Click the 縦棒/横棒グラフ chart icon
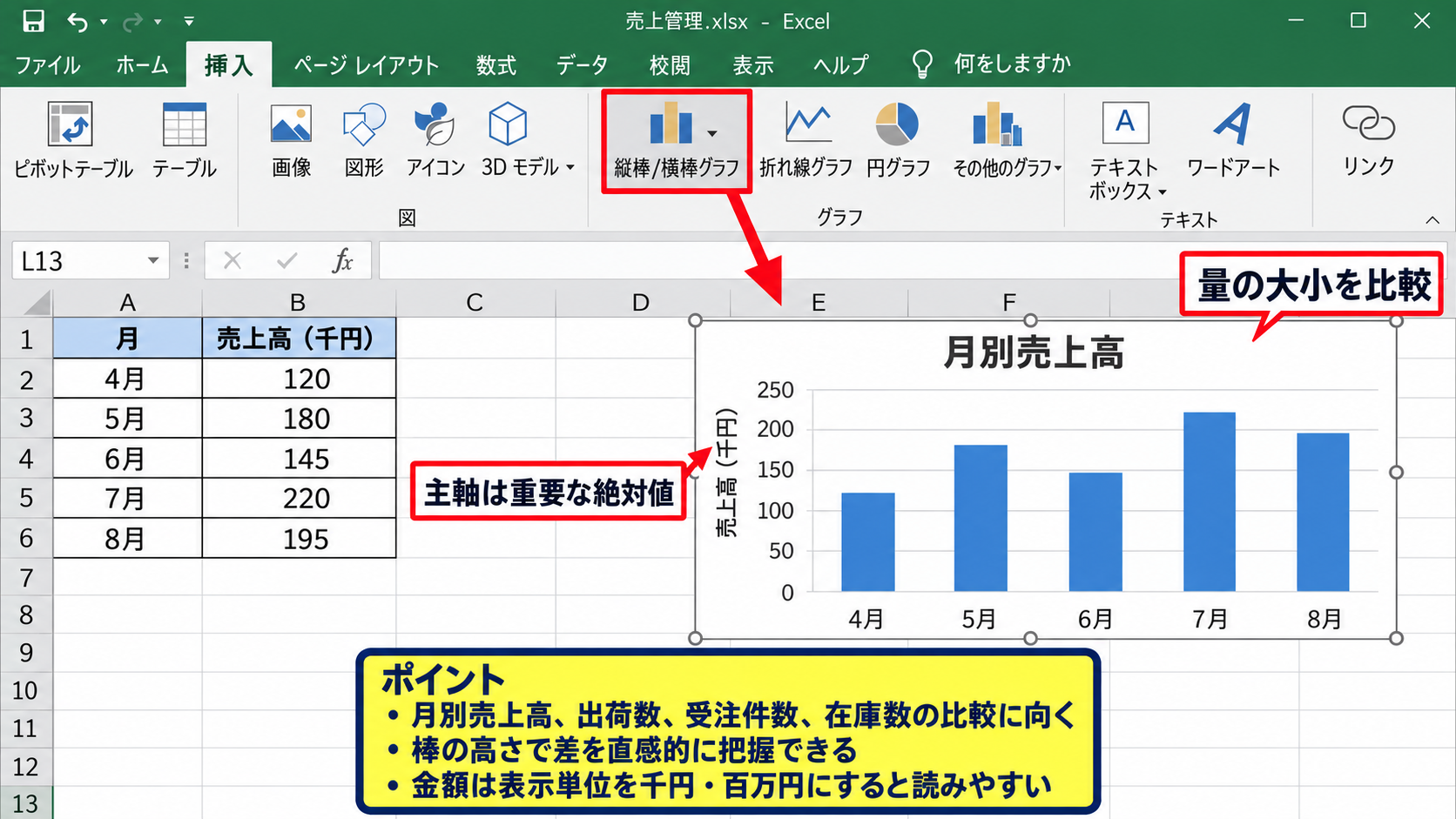Viewport: 1456px width, 819px height. point(671,124)
